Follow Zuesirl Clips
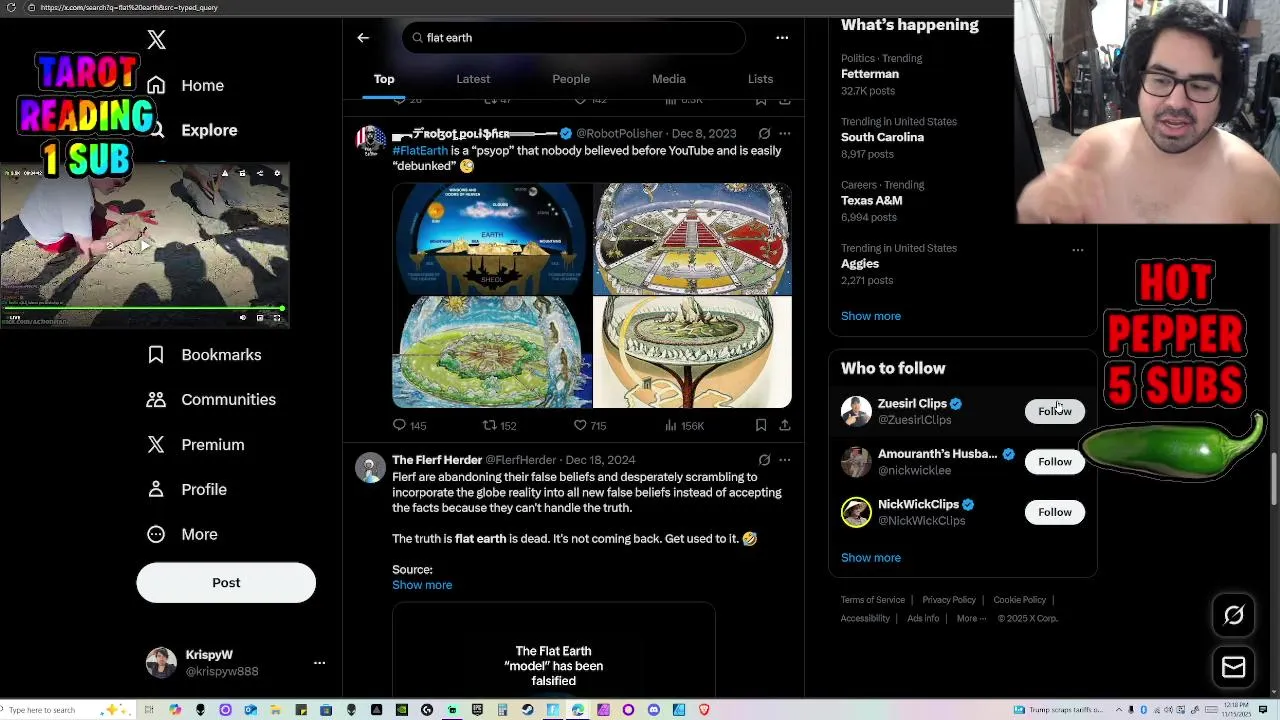This screenshot has height=720, width=1280. coord(1054,412)
